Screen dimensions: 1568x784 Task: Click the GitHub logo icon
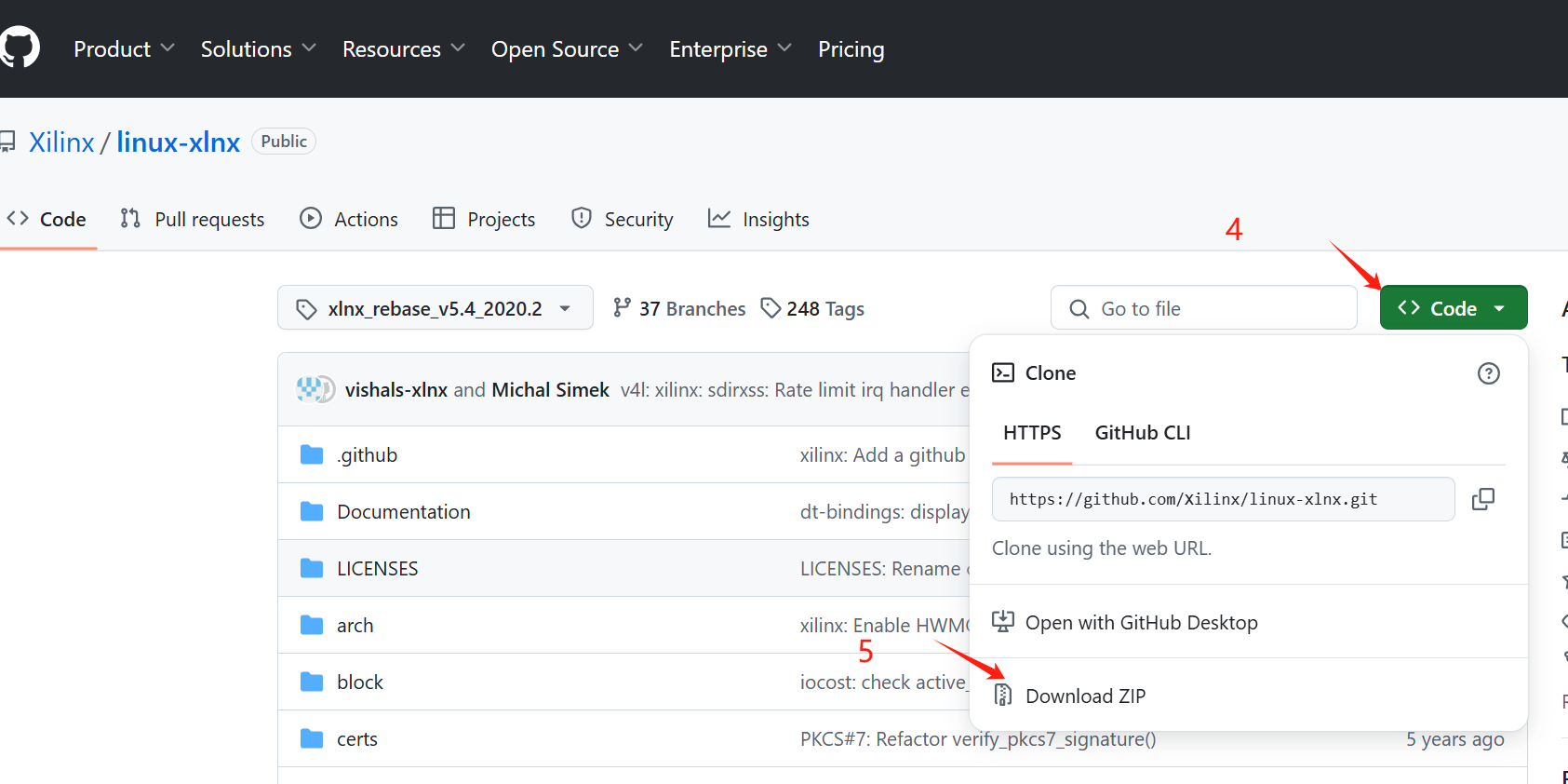(x=19, y=47)
